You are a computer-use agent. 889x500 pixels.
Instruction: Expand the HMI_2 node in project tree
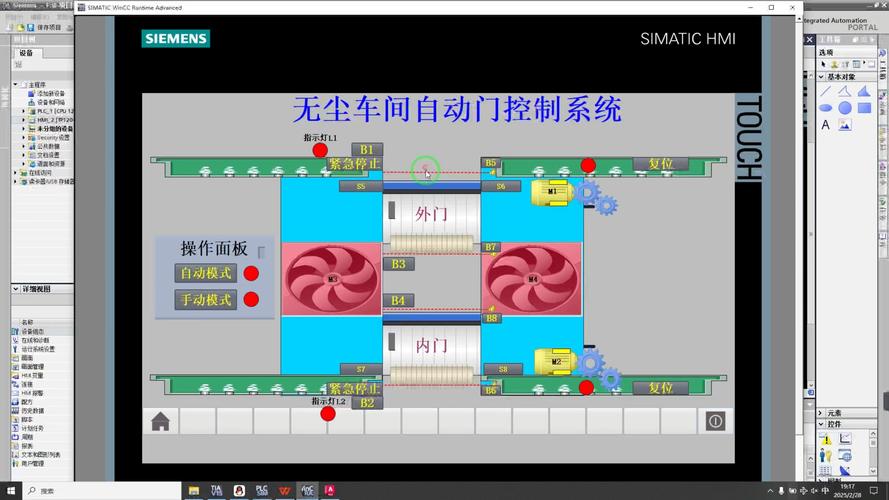point(24,120)
